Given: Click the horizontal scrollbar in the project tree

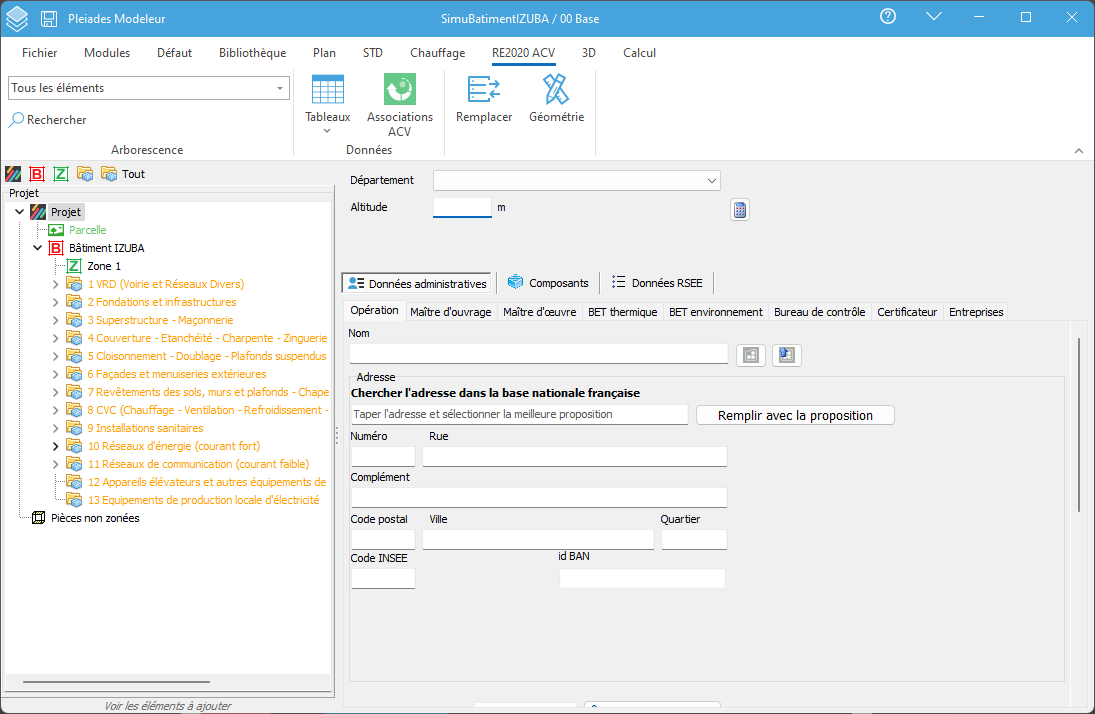Looking at the screenshot, I should point(116,681).
